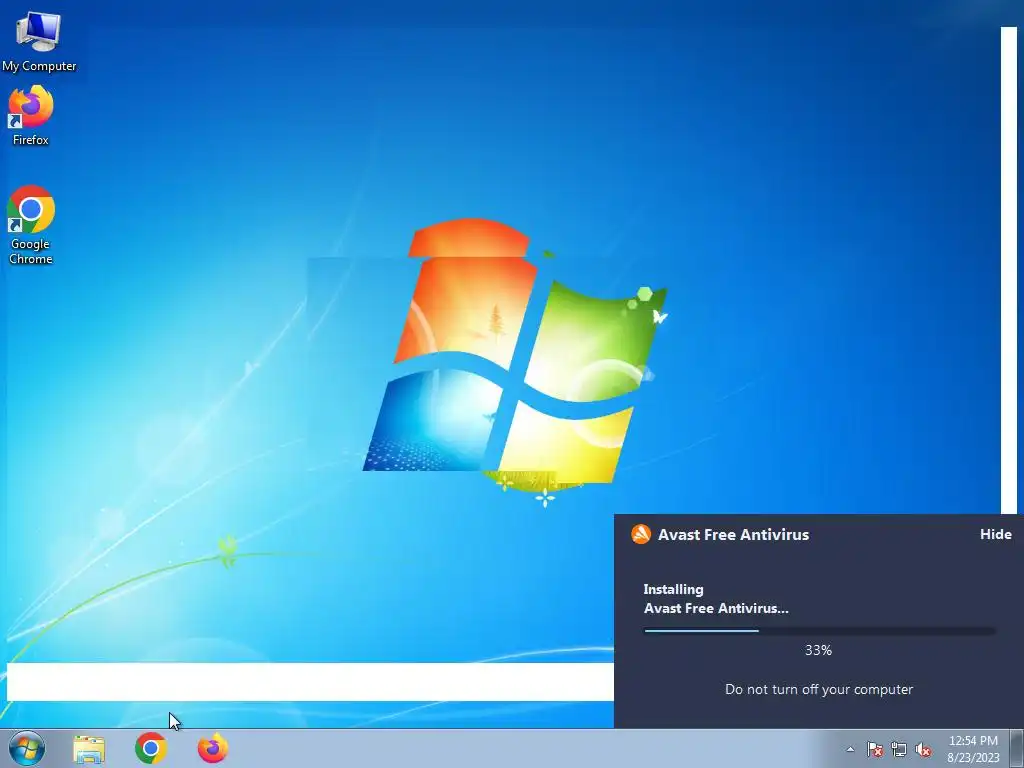Show hidden system tray icons
Screen dimensions: 1024x768
coord(850,750)
